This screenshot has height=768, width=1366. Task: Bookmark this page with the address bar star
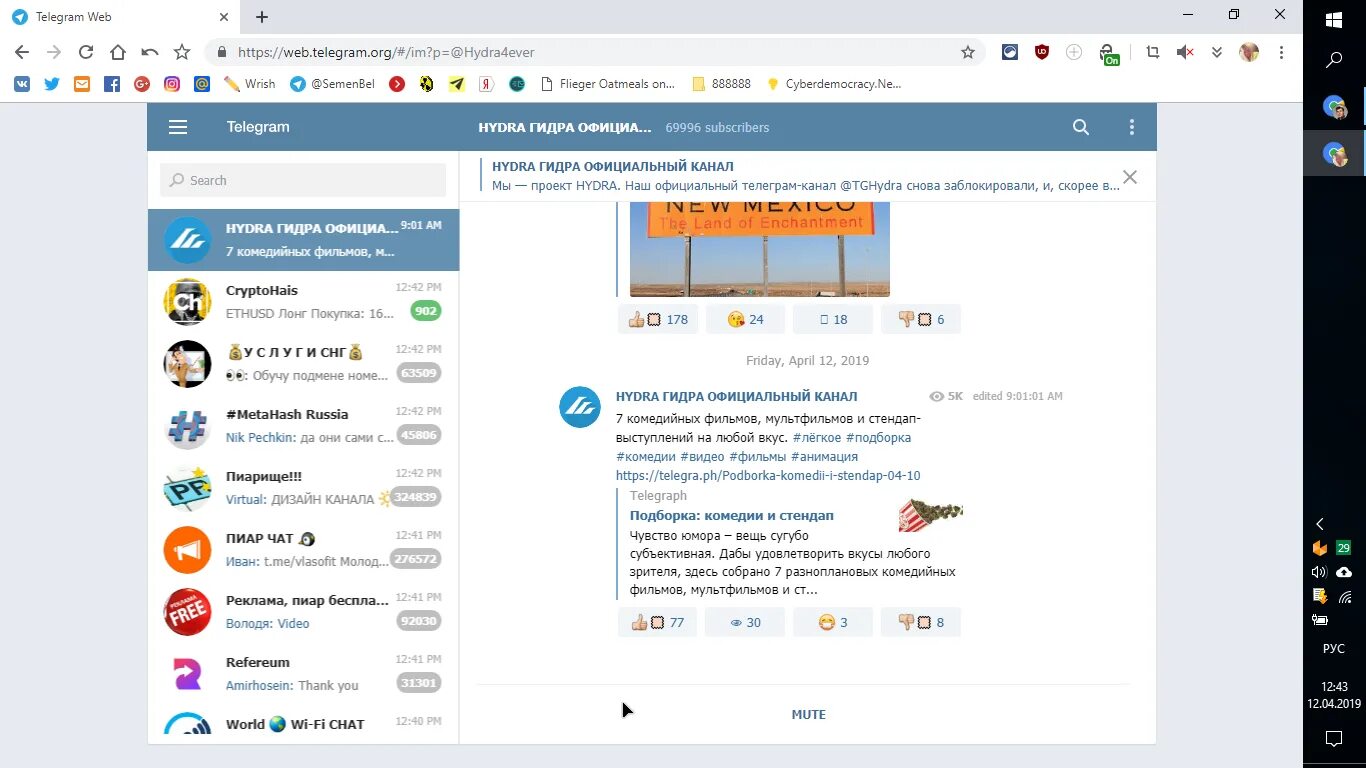pos(968,52)
